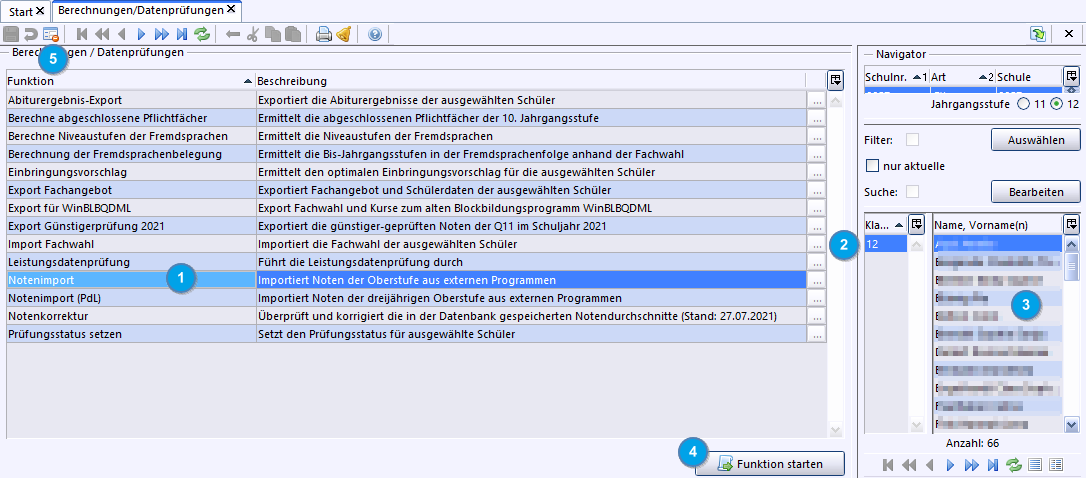
Task: Click the form-with-red-minus toolbar icon
Action: (50, 34)
